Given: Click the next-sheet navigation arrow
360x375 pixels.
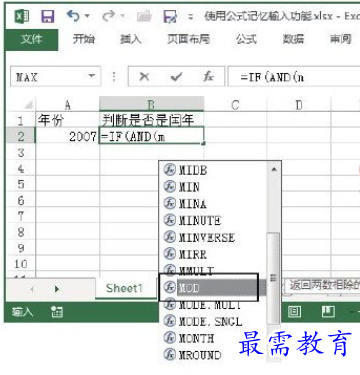Looking at the screenshot, I should pos(57,289).
